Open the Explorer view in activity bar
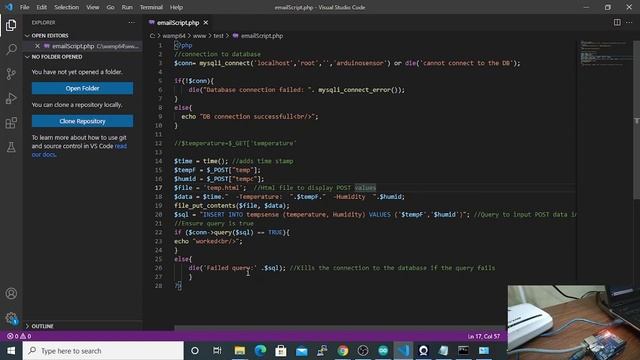The height and width of the screenshot is (360, 640). coord(11,25)
